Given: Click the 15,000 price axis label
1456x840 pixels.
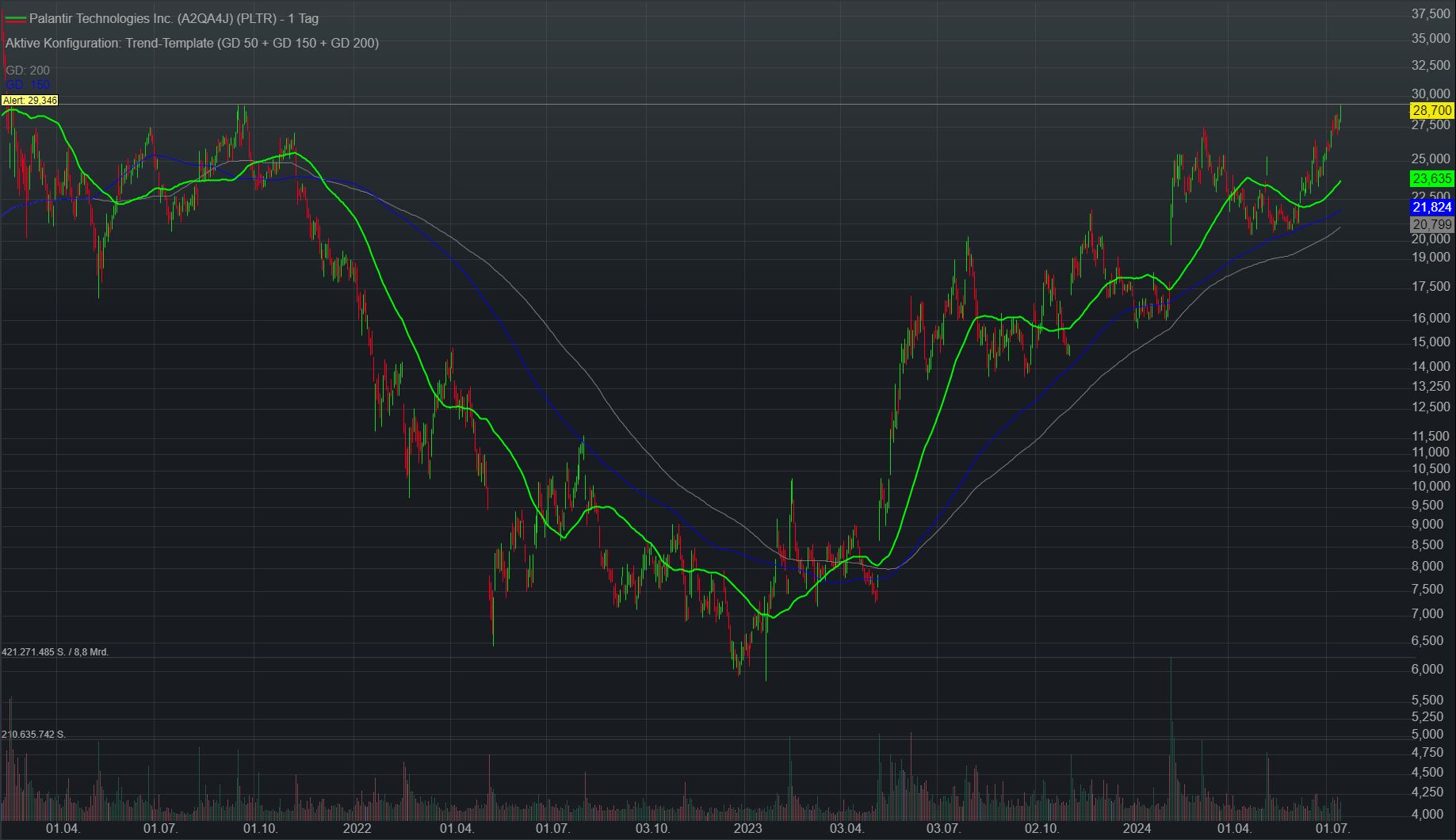Looking at the screenshot, I should [1431, 342].
